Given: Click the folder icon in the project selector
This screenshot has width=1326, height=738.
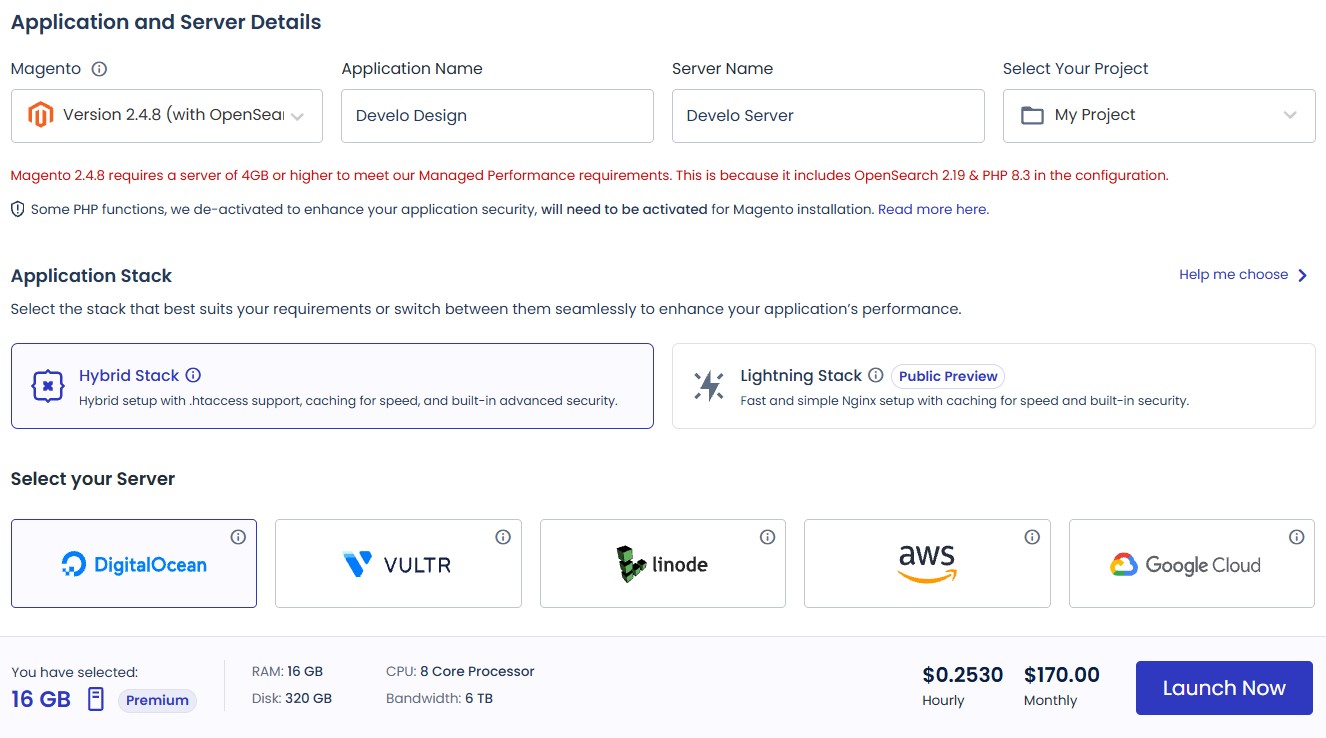Looking at the screenshot, I should [x=1031, y=115].
